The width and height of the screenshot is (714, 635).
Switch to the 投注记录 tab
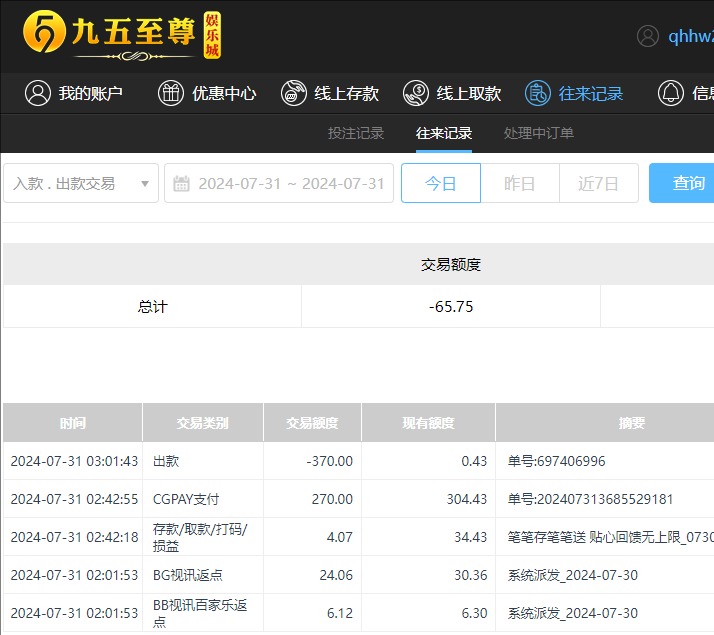tap(356, 133)
